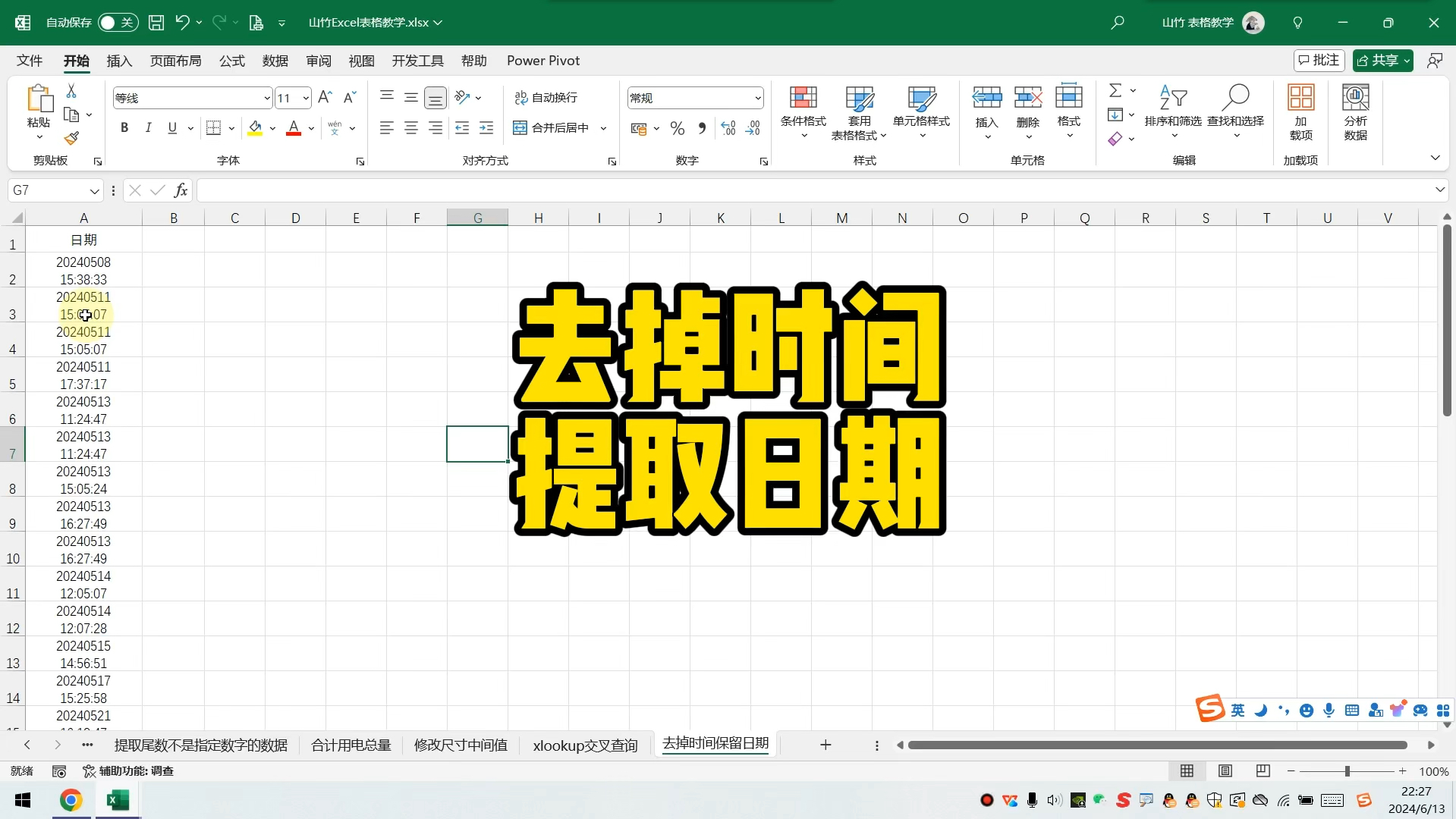Apply Percent Style format
The height and width of the screenshot is (819, 1456).
coord(678,128)
